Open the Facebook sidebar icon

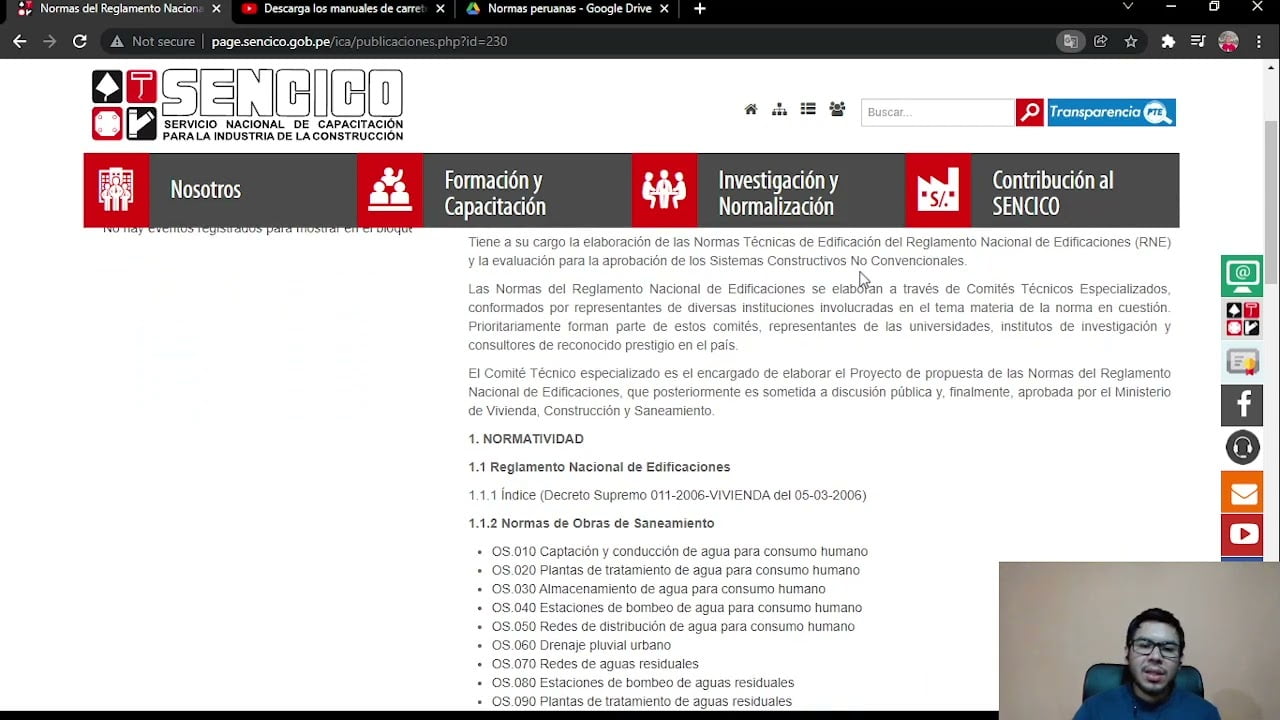[1242, 405]
